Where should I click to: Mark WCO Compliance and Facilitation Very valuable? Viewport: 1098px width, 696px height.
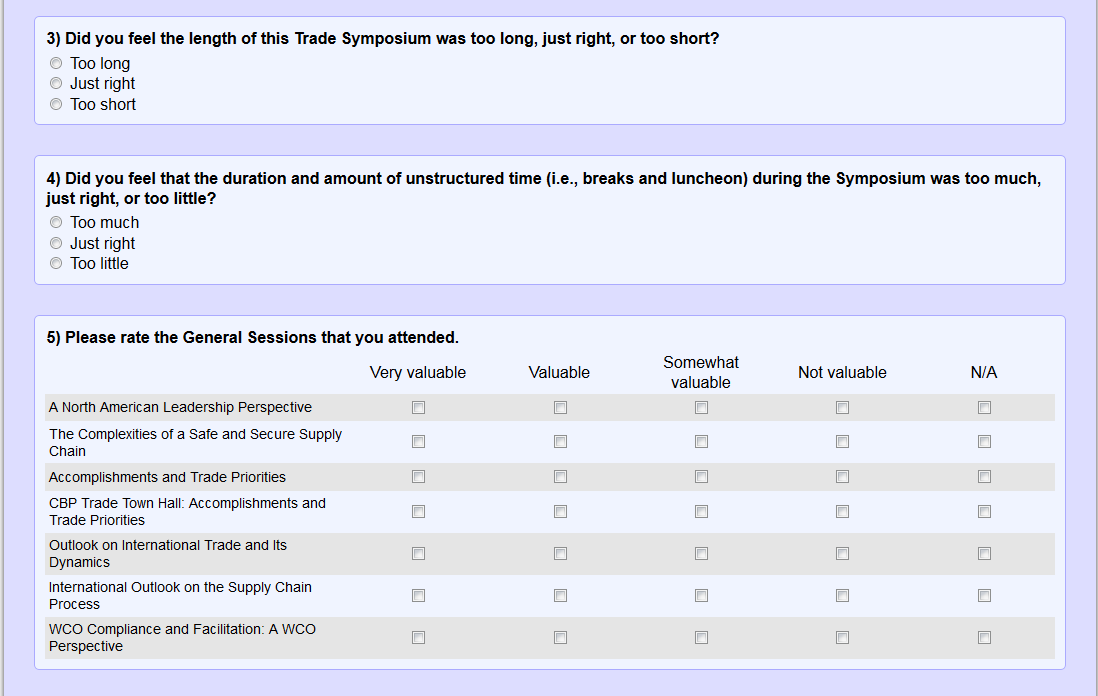(418, 638)
